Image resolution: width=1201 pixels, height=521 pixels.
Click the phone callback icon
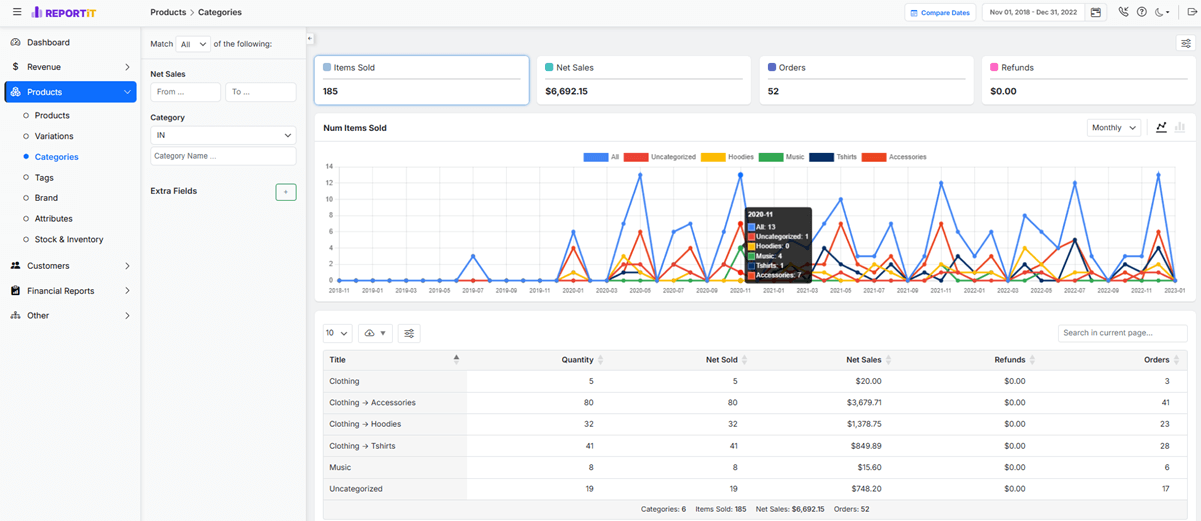pyautogui.click(x=1124, y=13)
